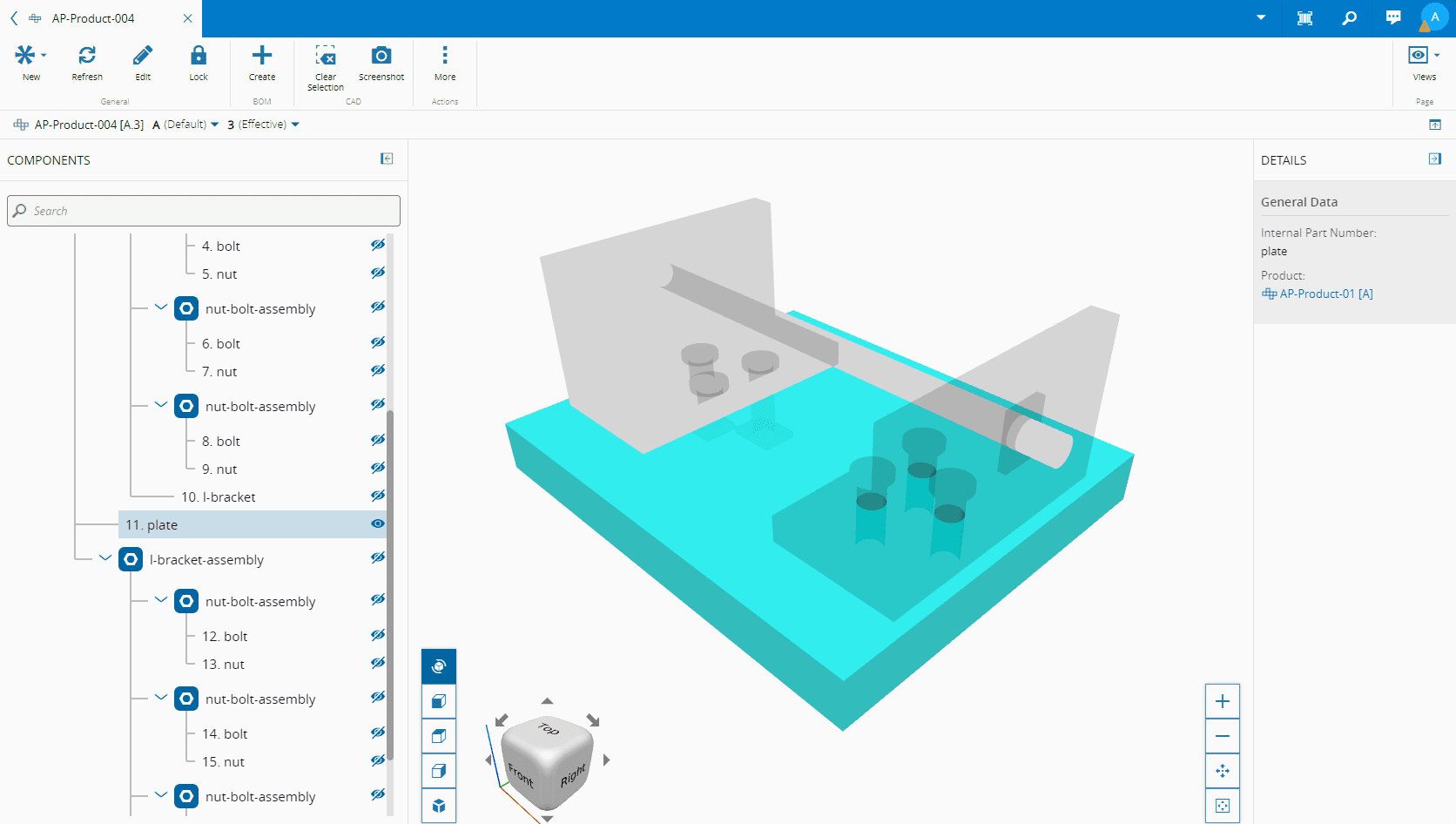Click the Right face of the view cube
1456x824 pixels.
573,775
